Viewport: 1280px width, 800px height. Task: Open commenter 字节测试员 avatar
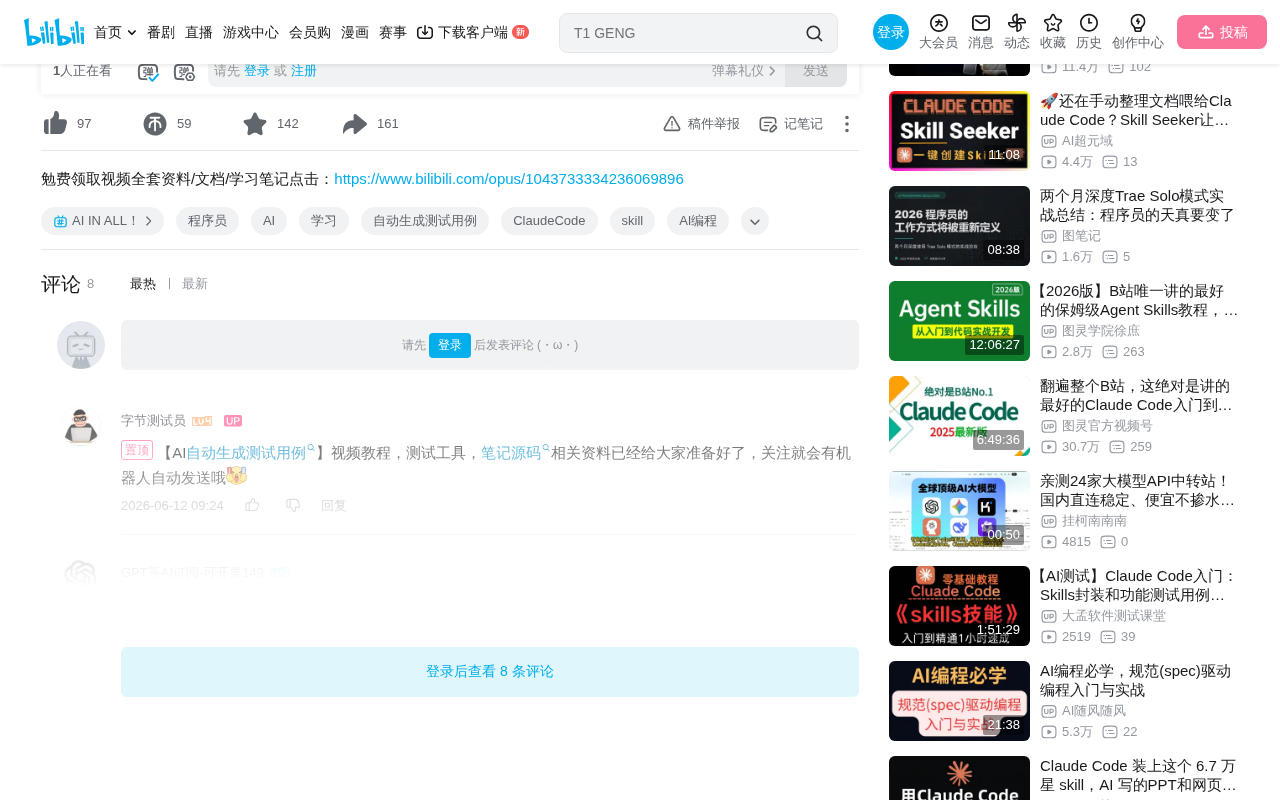click(x=81, y=427)
